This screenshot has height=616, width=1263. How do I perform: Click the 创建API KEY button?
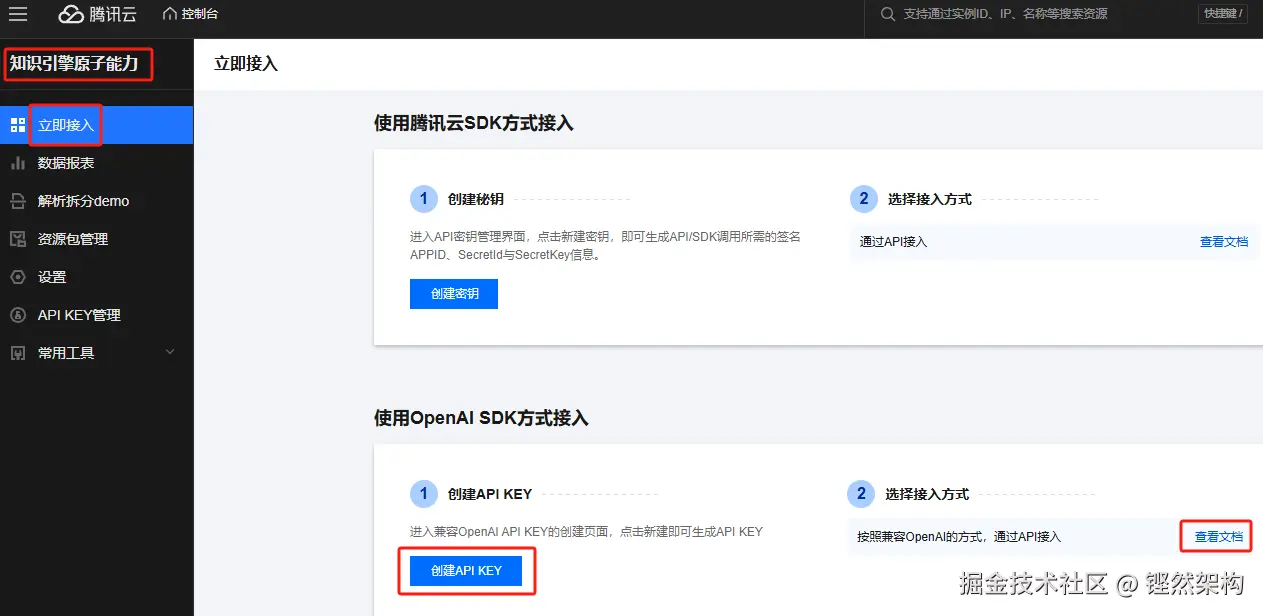pyautogui.click(x=466, y=570)
